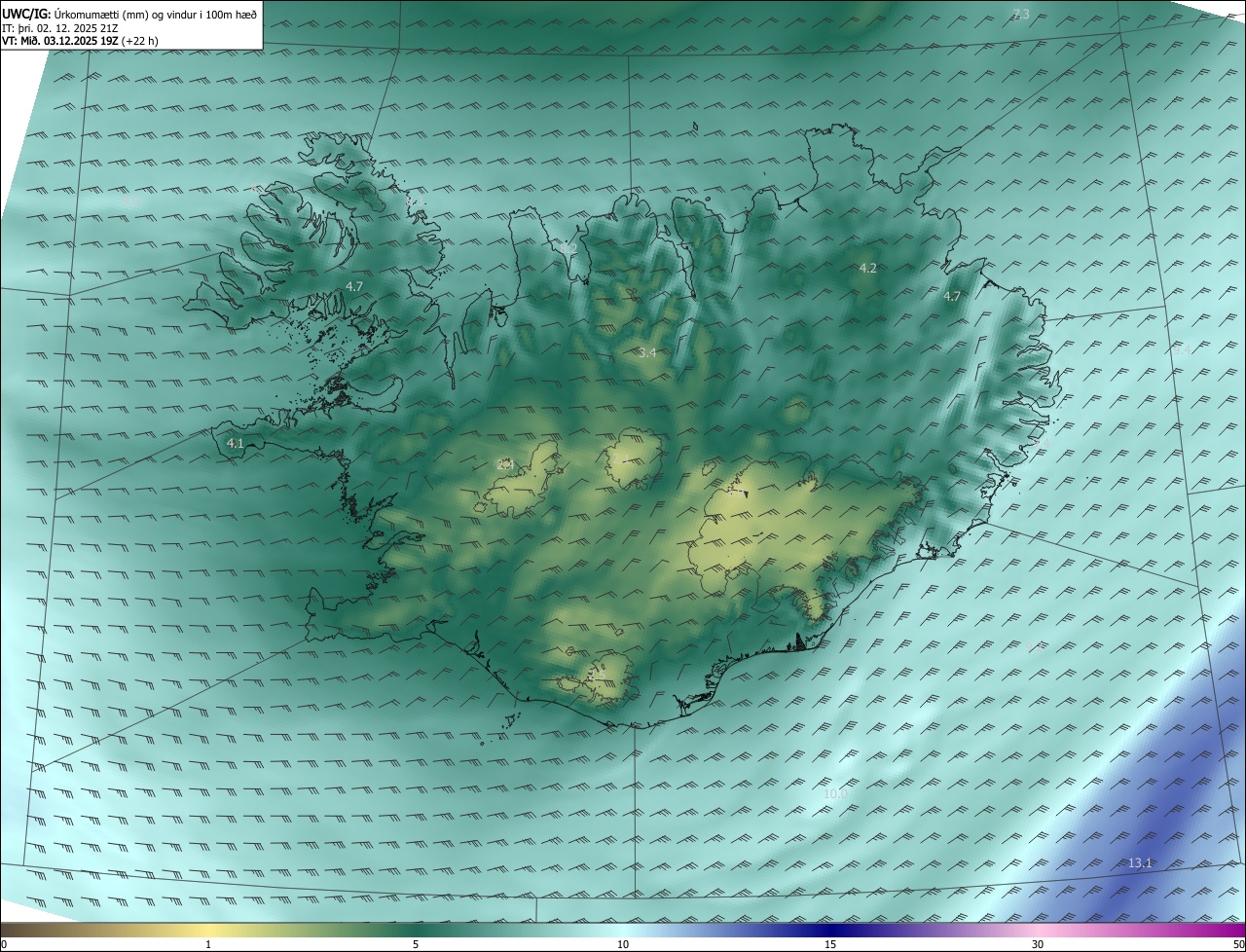Click the 4.2 precipitation value
This screenshot has height=952, width=1246.
(x=867, y=268)
